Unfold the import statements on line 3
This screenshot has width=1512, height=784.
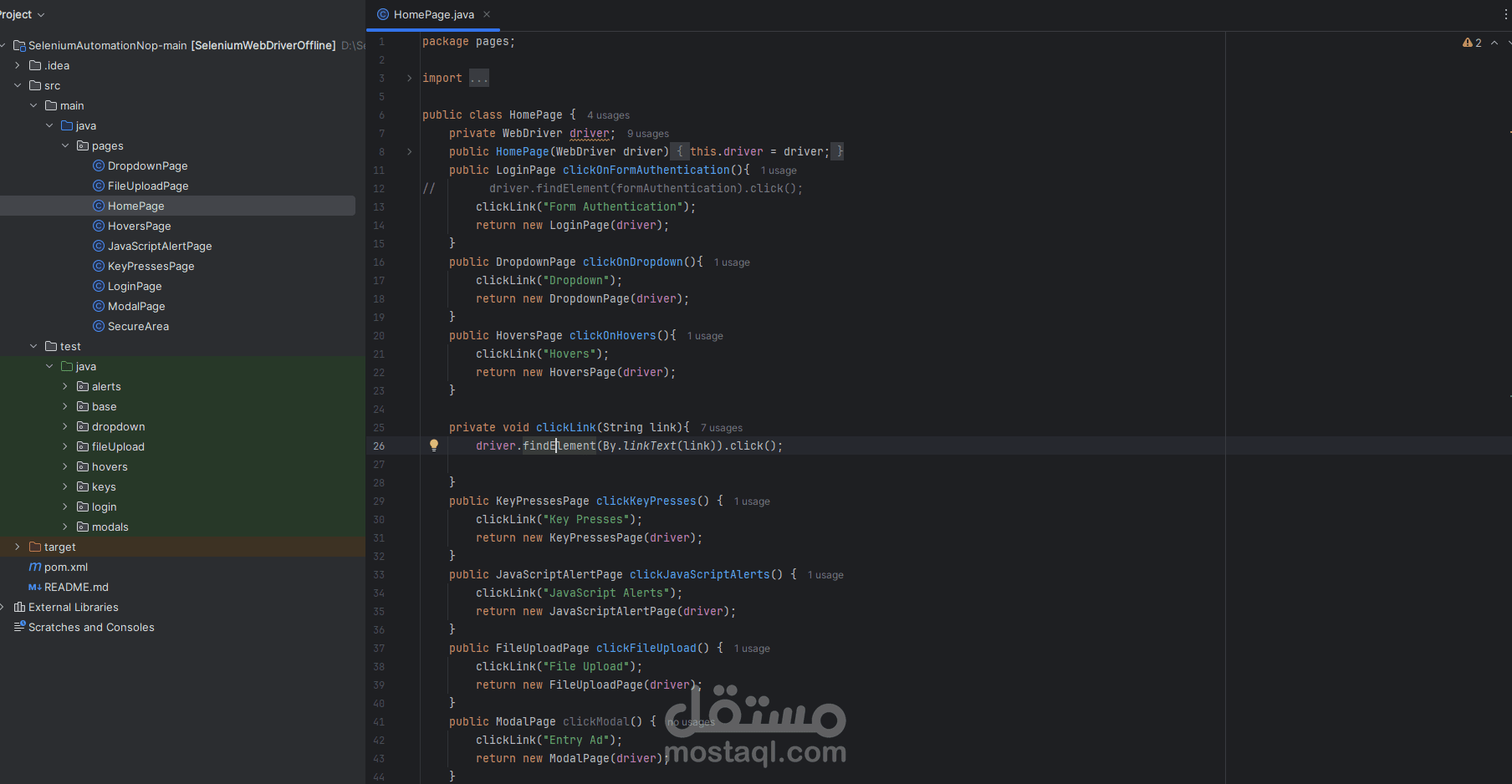(x=409, y=78)
